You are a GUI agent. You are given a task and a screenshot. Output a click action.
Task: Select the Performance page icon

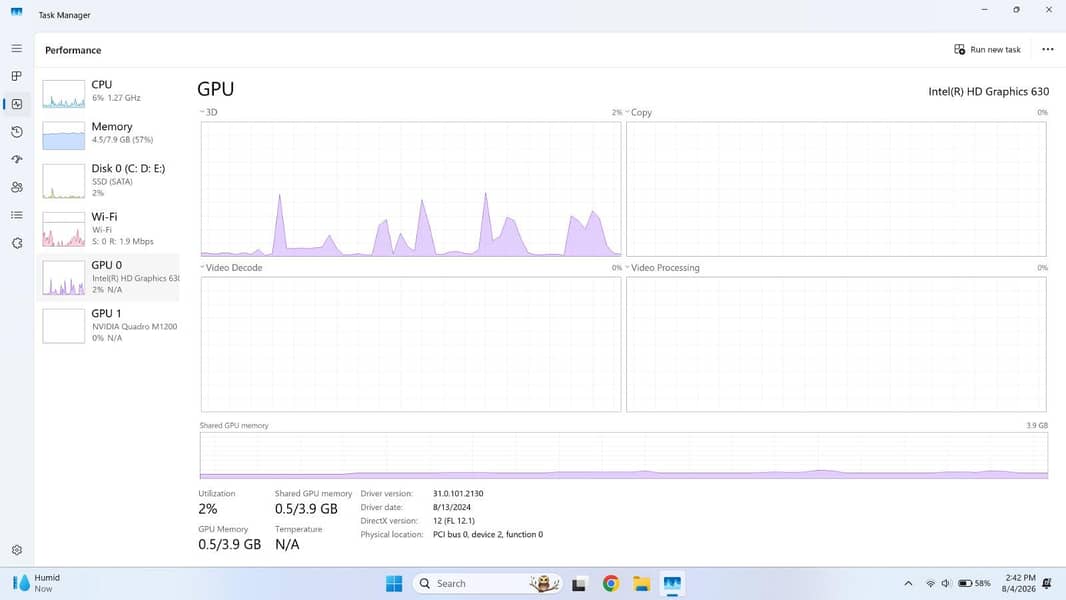pyautogui.click(x=17, y=104)
